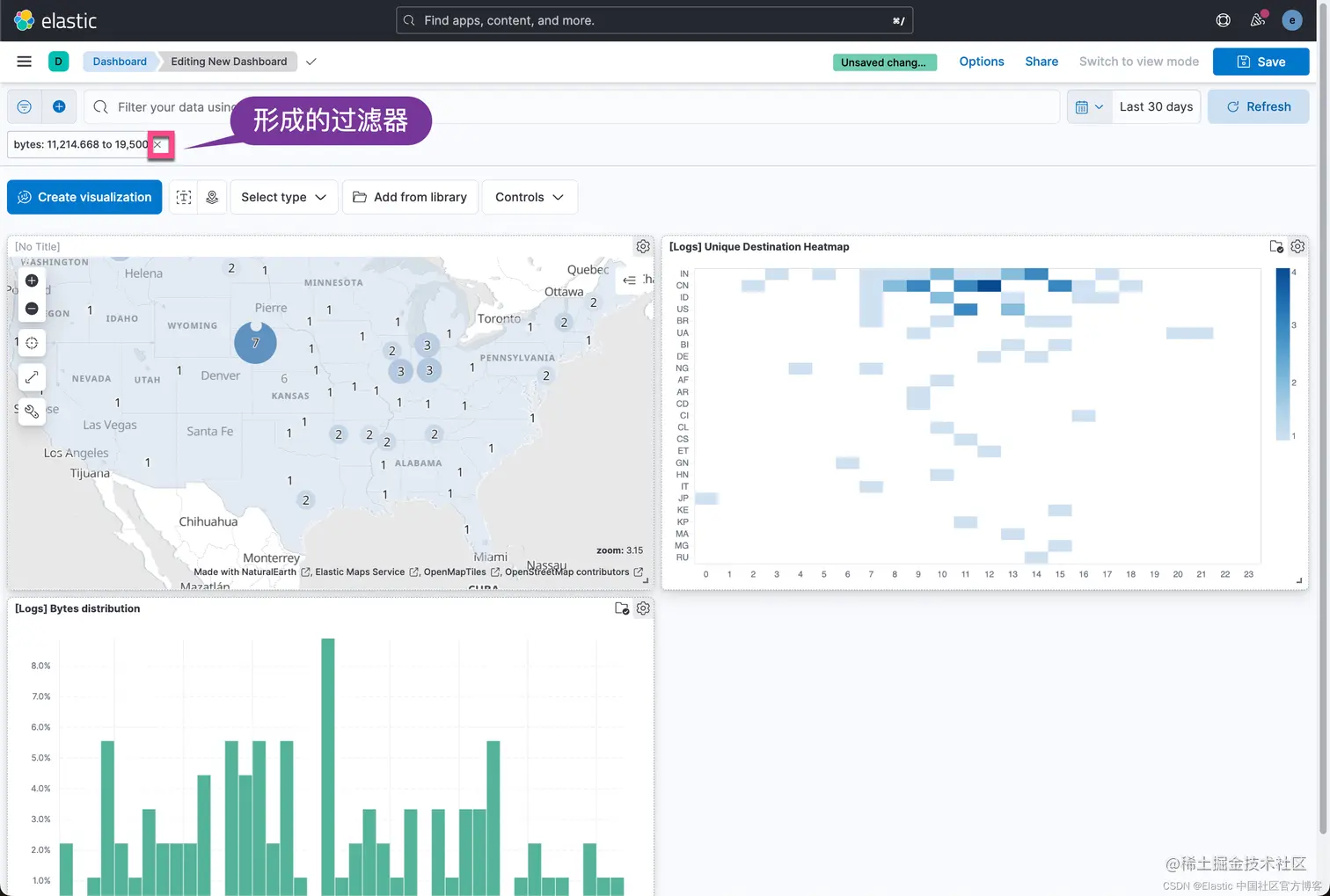Click the heatmap color legend bar
This screenshot has width=1330, height=896.
(1282, 354)
